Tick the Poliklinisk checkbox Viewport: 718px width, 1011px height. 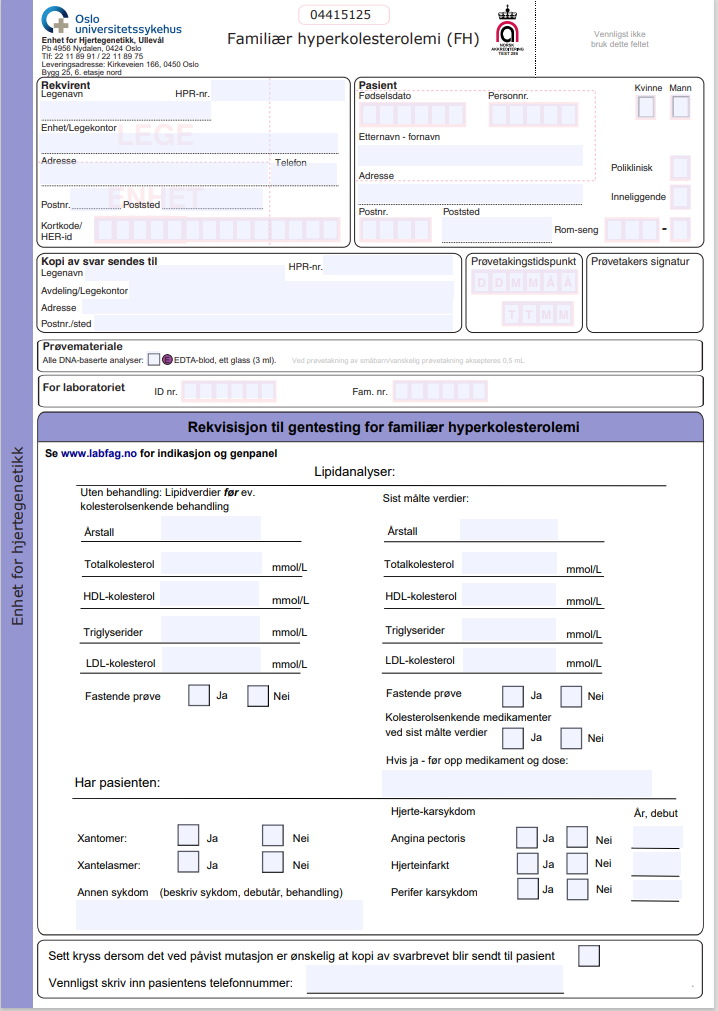click(680, 167)
